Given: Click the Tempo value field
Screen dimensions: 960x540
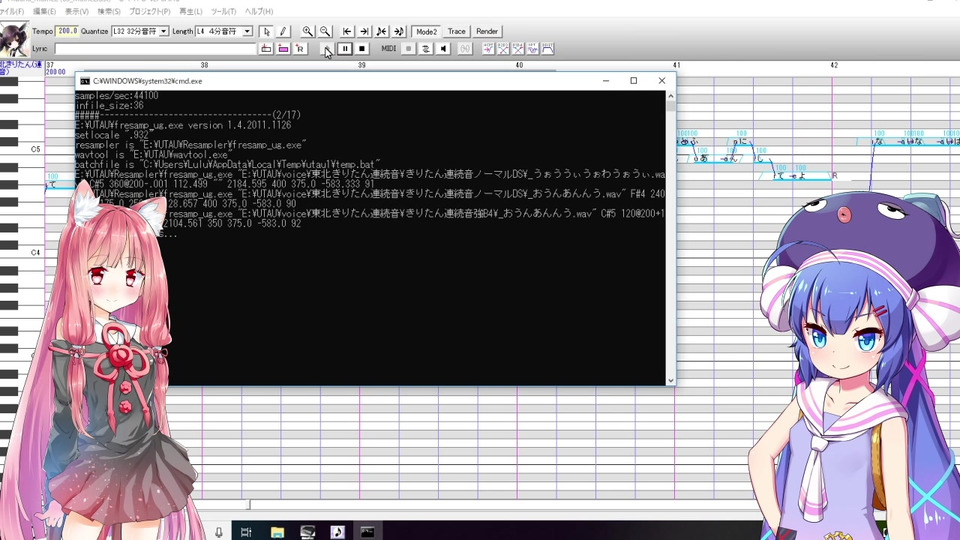Looking at the screenshot, I should (x=67, y=31).
